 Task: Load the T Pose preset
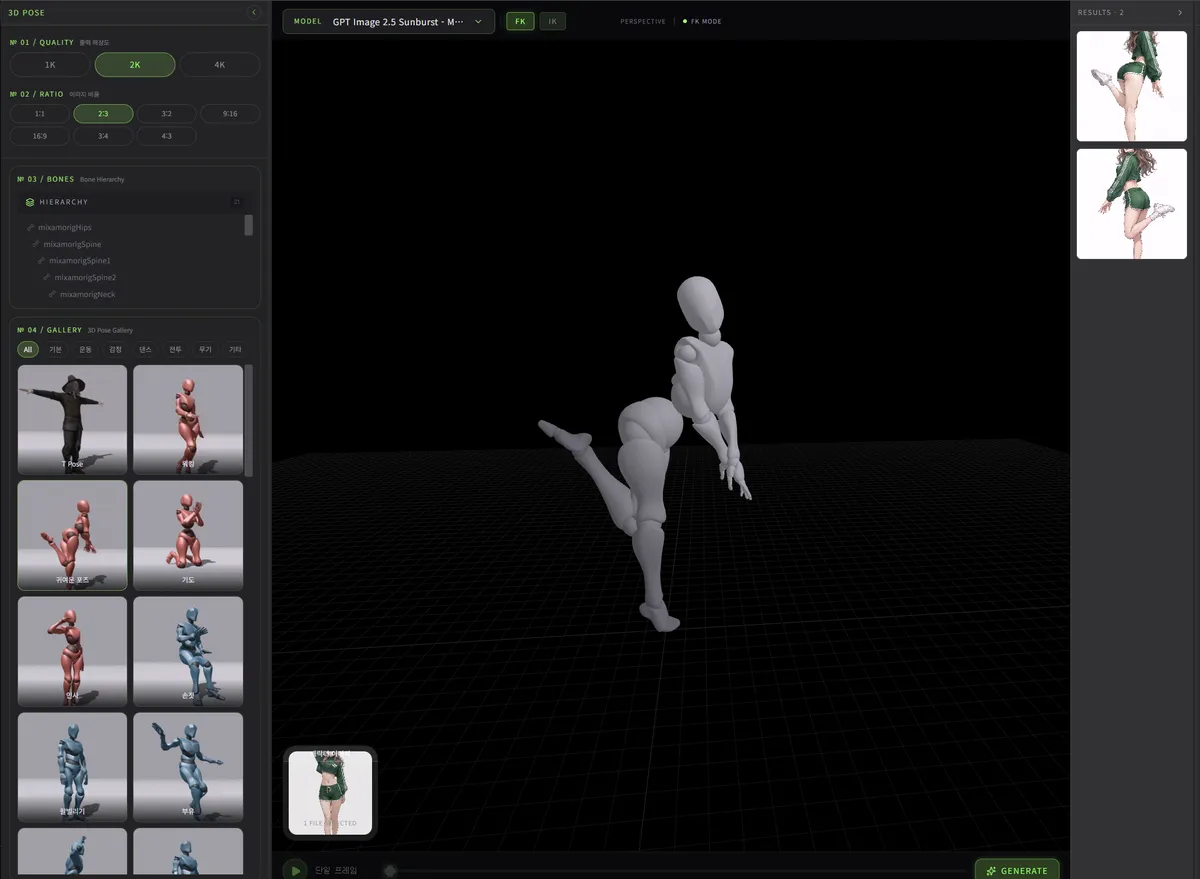click(72, 420)
